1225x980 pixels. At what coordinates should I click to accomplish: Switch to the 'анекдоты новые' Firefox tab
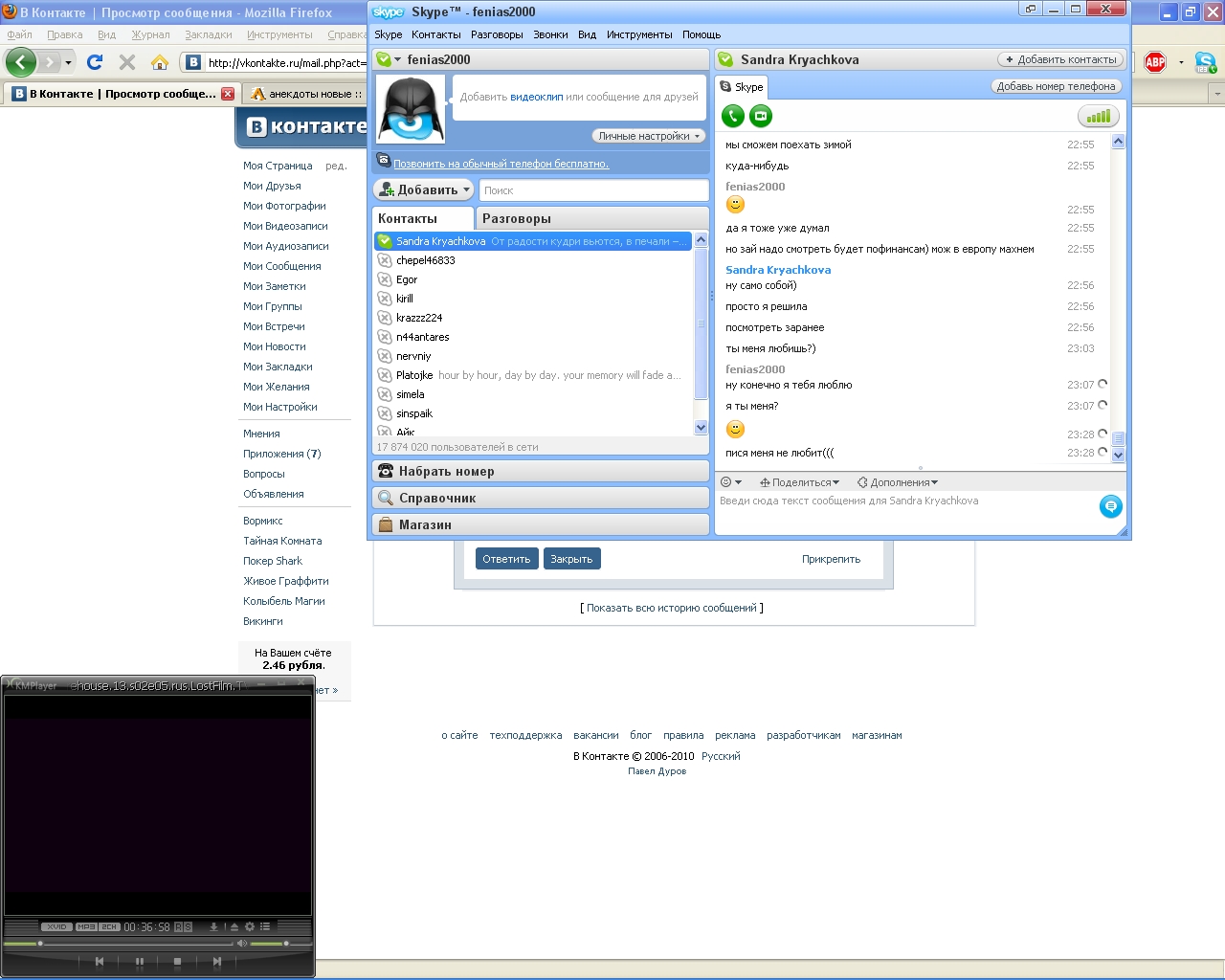point(306,94)
